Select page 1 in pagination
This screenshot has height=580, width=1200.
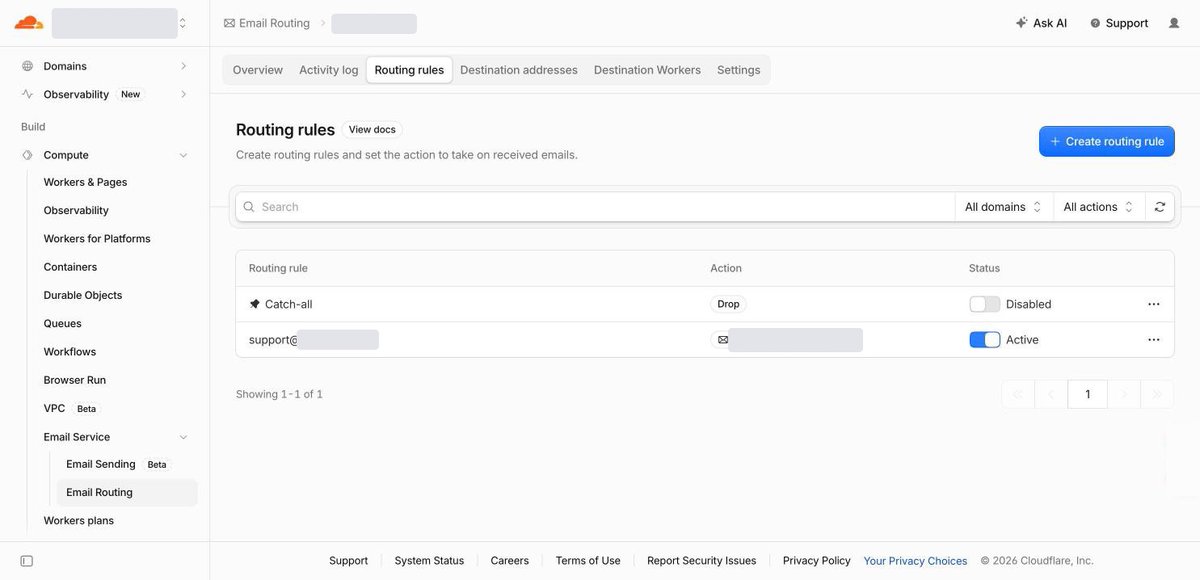1088,394
